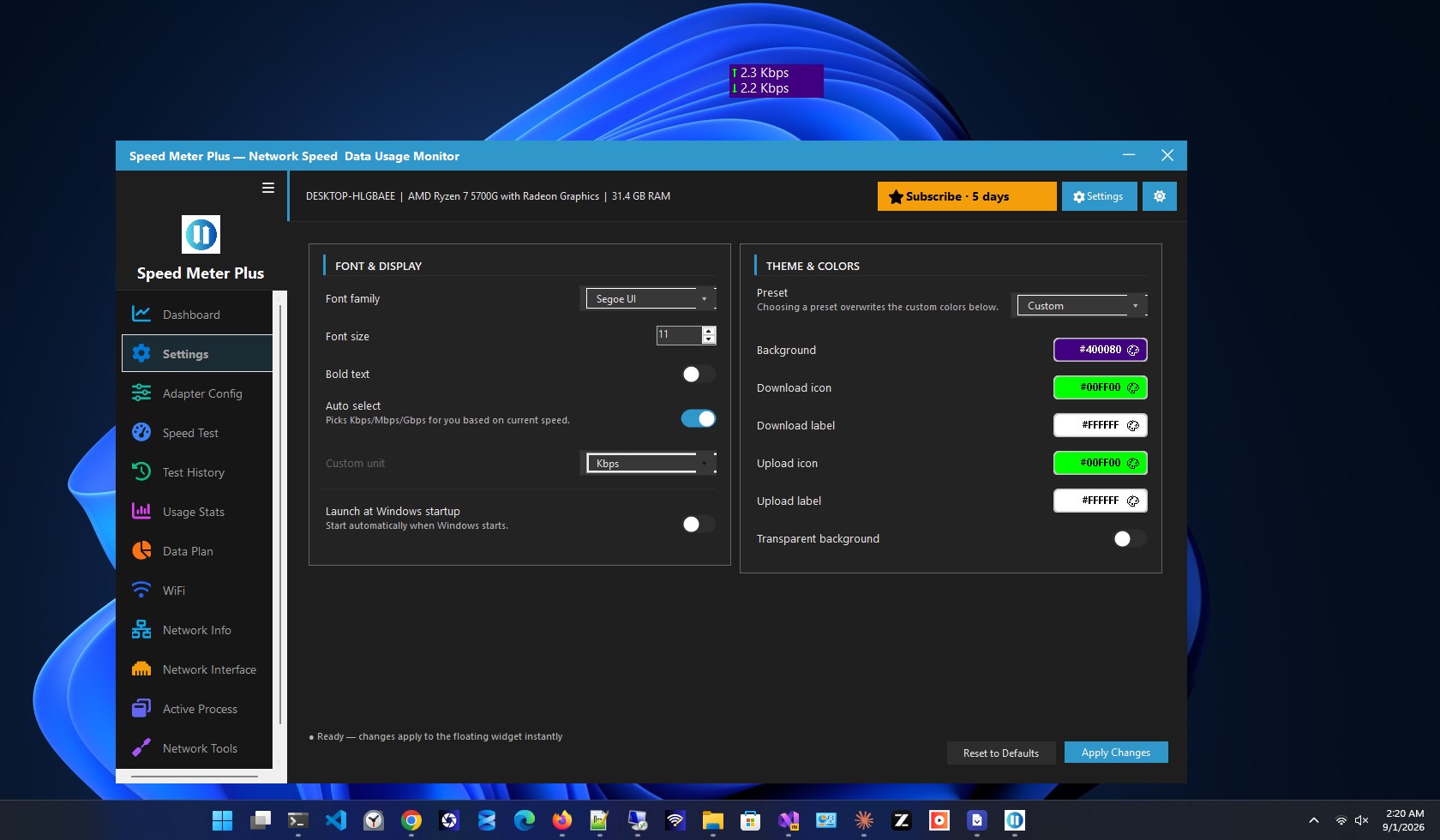Open the Font family dropdown

click(651, 298)
